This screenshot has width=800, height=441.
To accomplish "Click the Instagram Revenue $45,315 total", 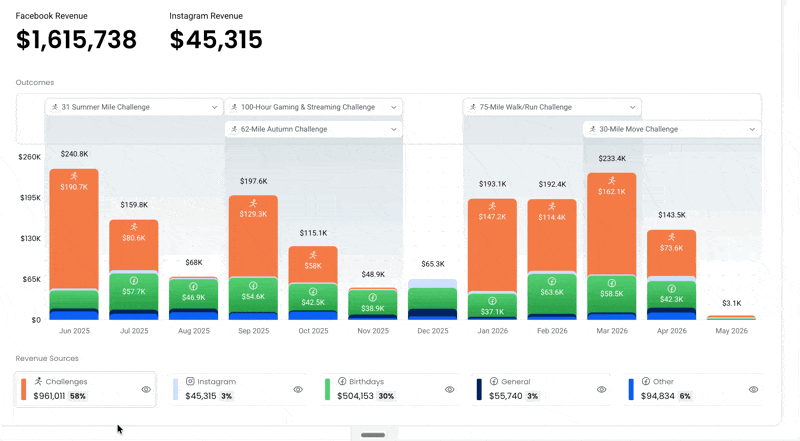I will coord(216,40).
